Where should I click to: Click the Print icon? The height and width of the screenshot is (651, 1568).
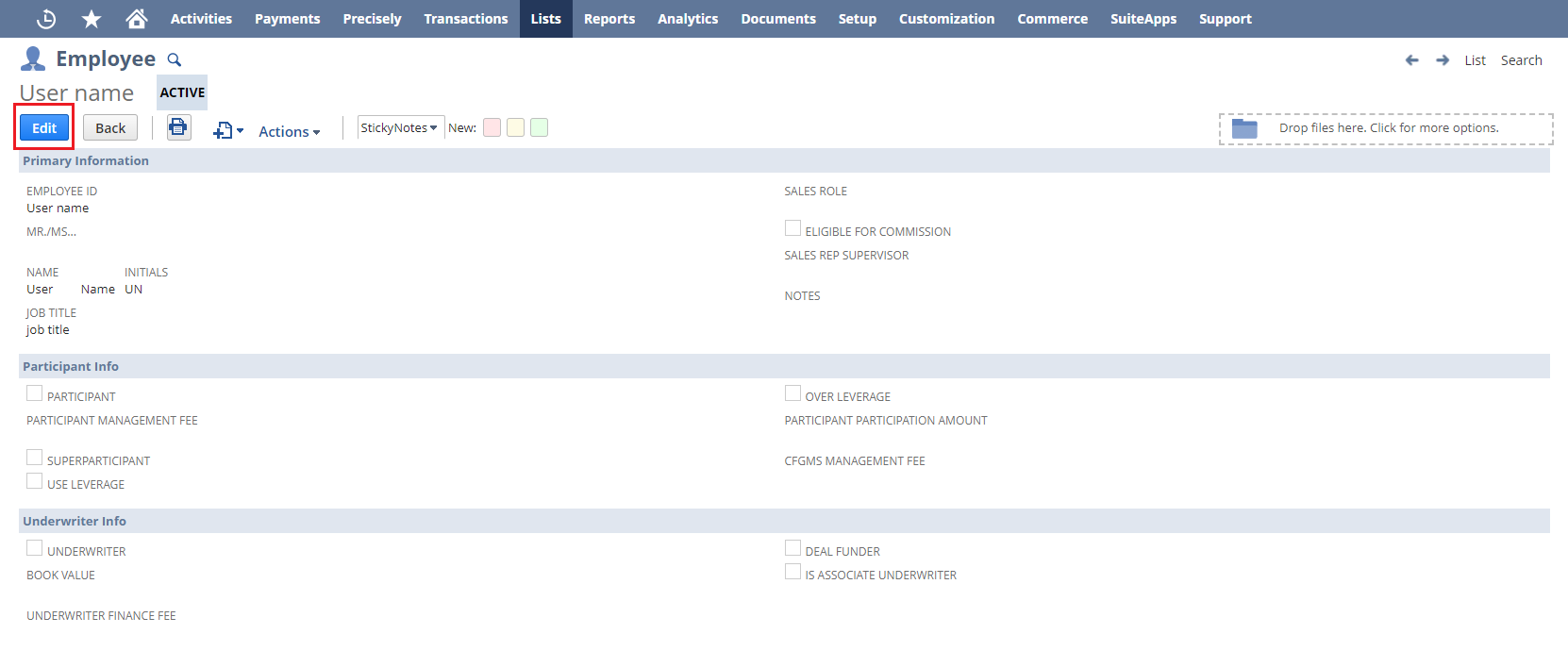178,127
